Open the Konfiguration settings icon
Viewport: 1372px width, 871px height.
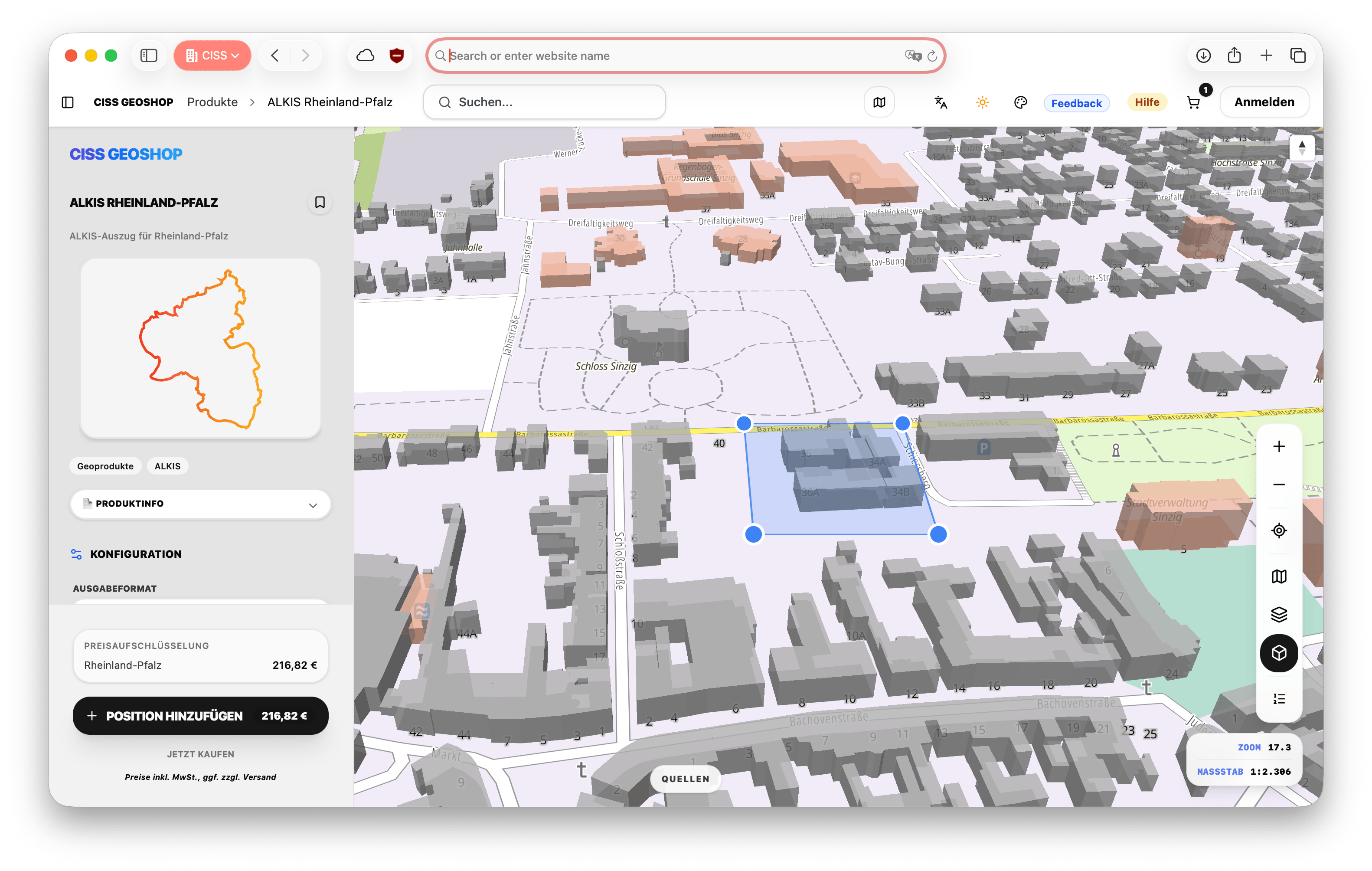coord(76,554)
